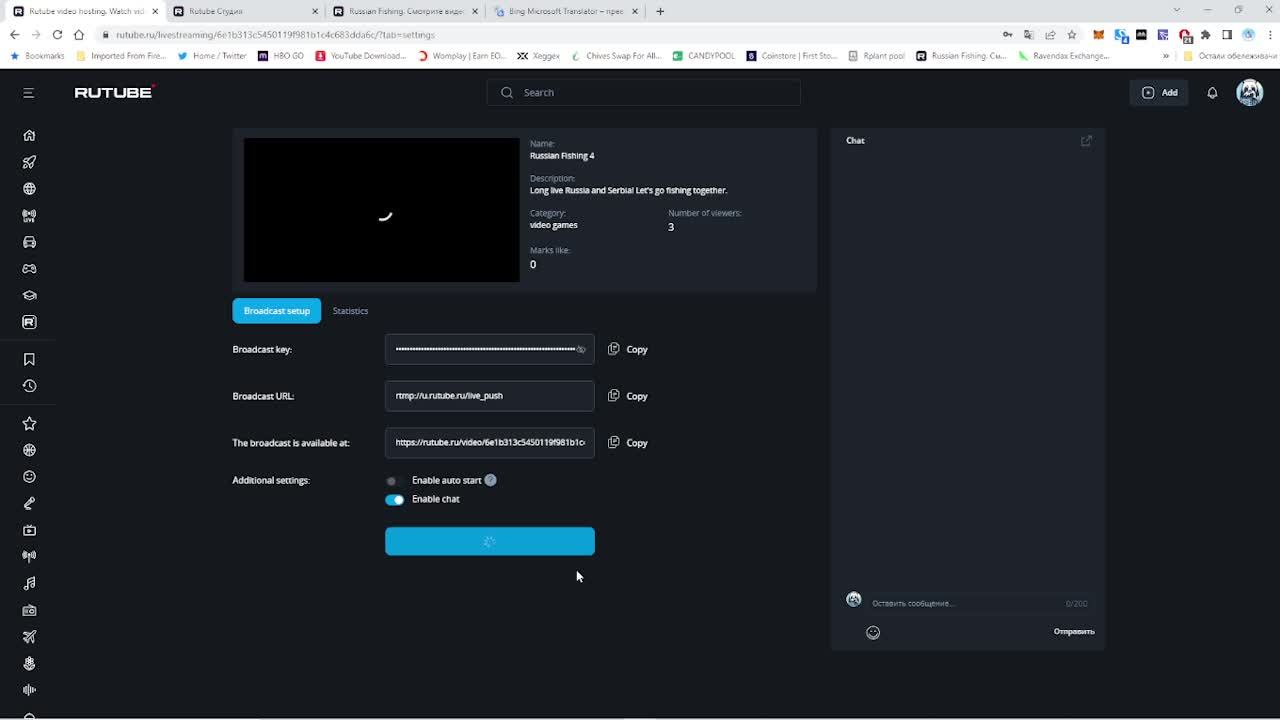The height and width of the screenshot is (720, 1280).
Task: Click the stream preview video player
Action: point(382,210)
